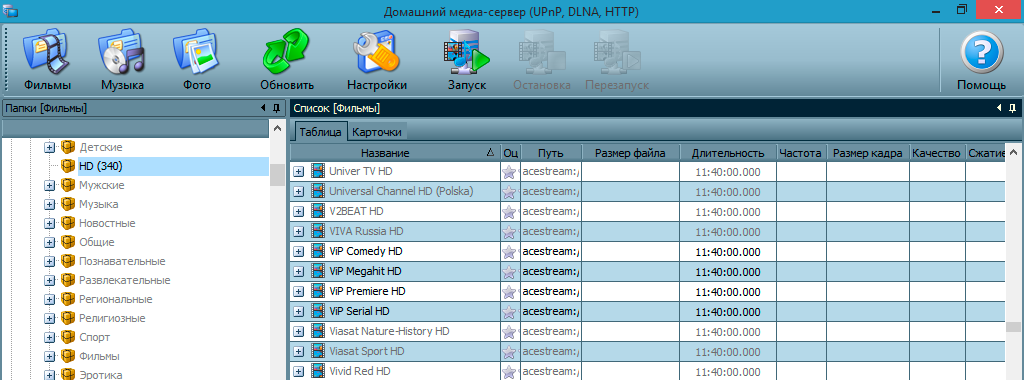This screenshot has width=1024, height=380.
Task: Switch to the Карточки tab
Action: [377, 131]
